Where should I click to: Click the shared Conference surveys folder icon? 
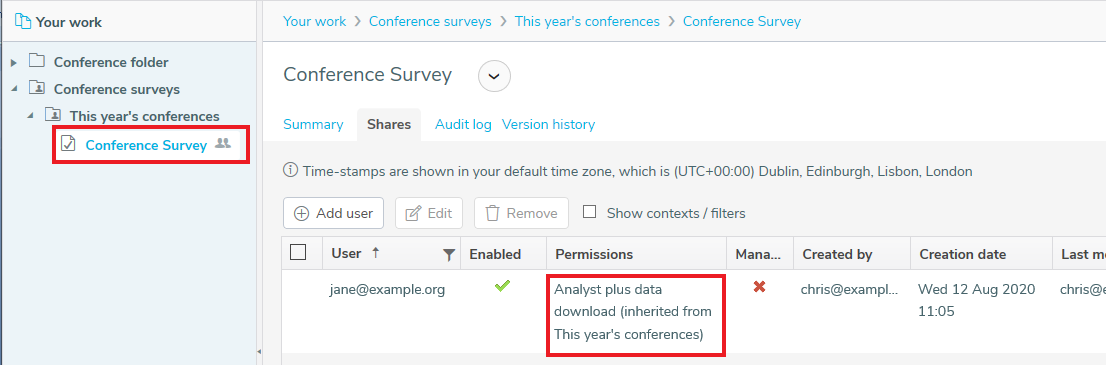pos(37,88)
